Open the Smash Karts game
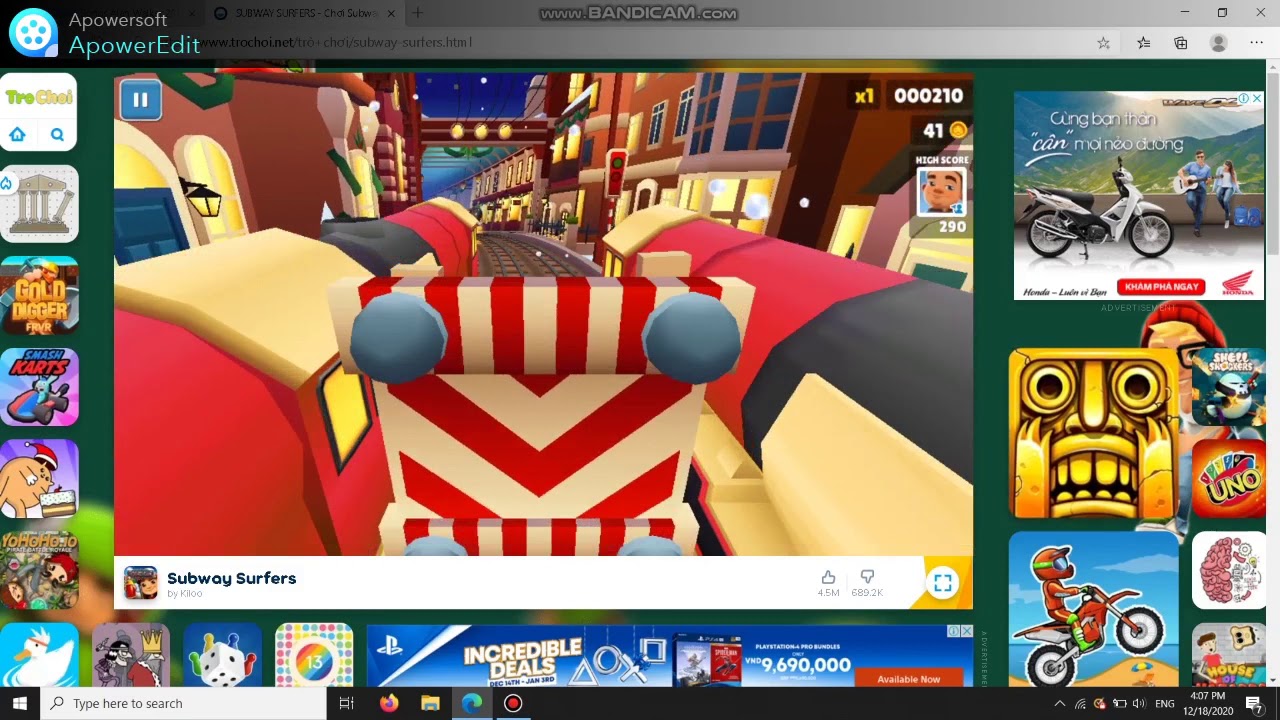Viewport: 1280px width, 720px height. pos(39,387)
